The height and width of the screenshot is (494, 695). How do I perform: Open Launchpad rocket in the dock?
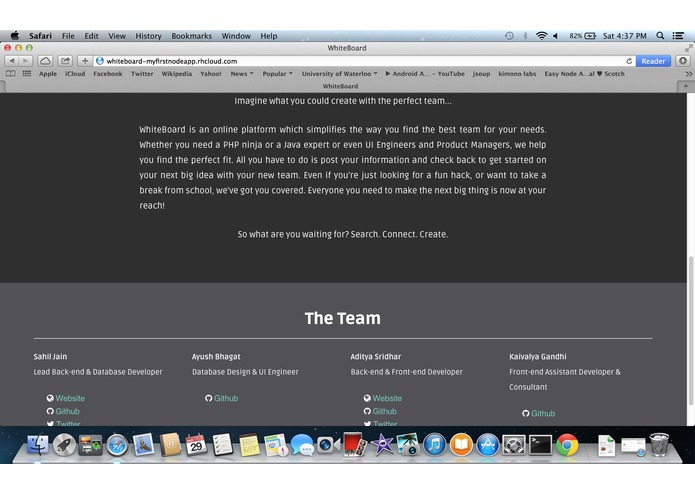[64, 444]
